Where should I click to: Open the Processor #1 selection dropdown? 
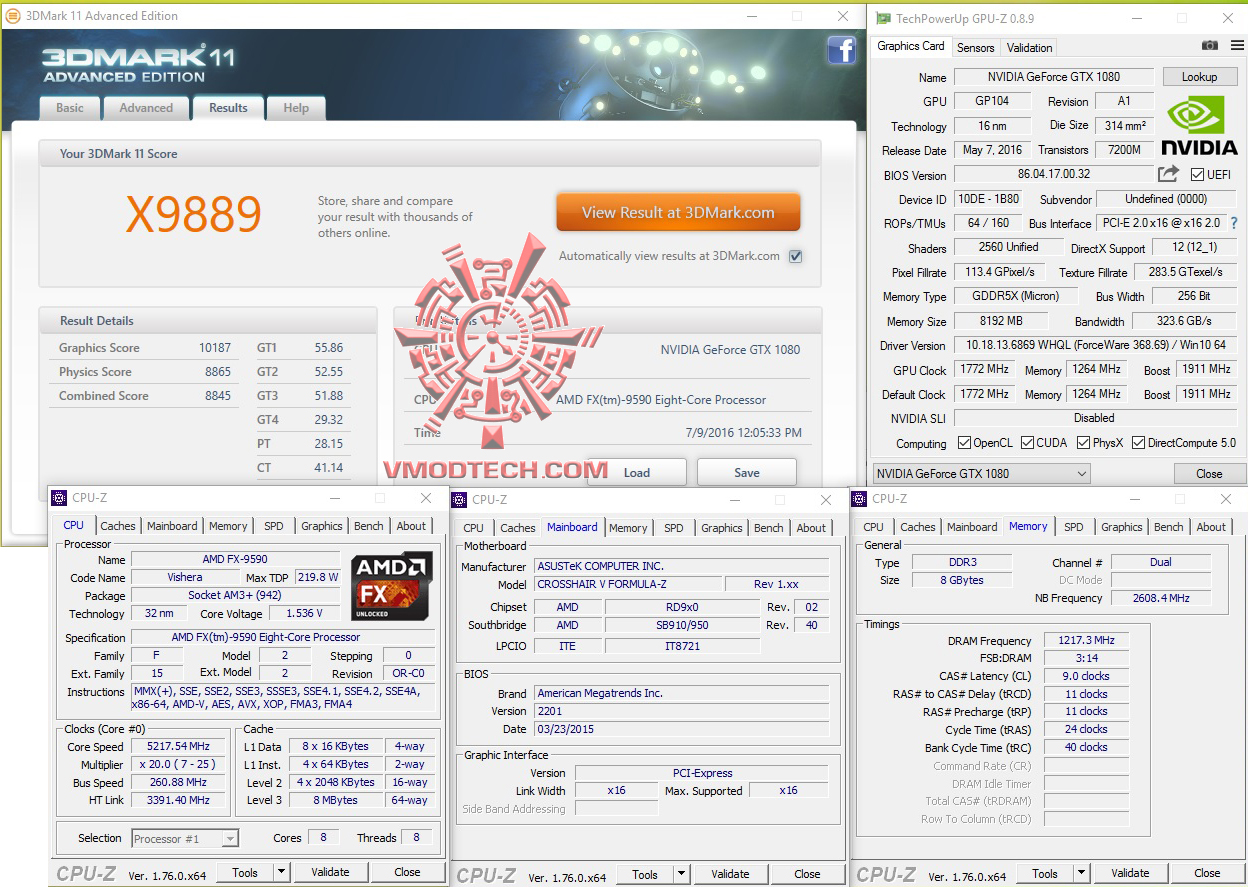click(x=185, y=838)
